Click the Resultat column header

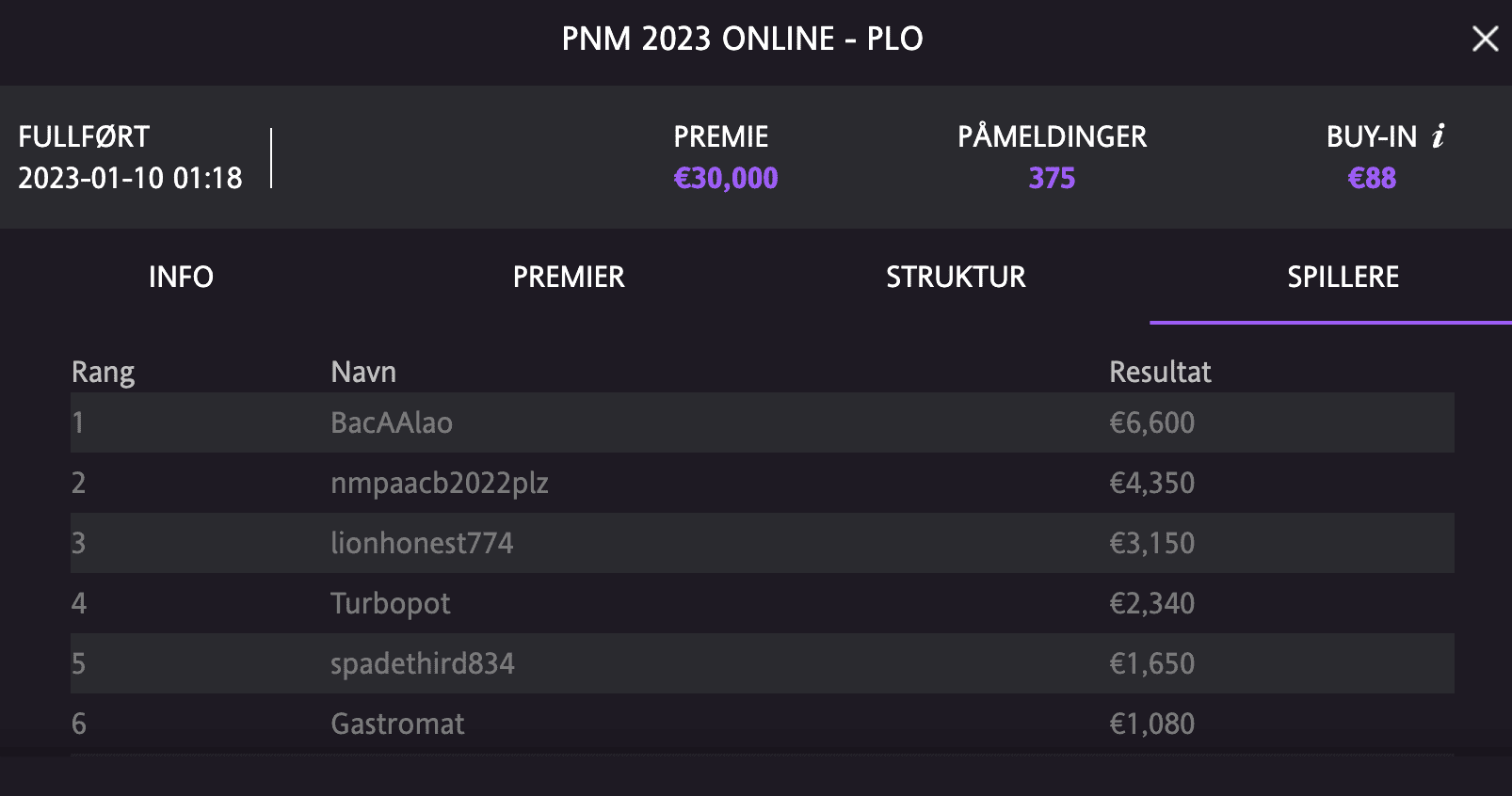coord(1160,372)
